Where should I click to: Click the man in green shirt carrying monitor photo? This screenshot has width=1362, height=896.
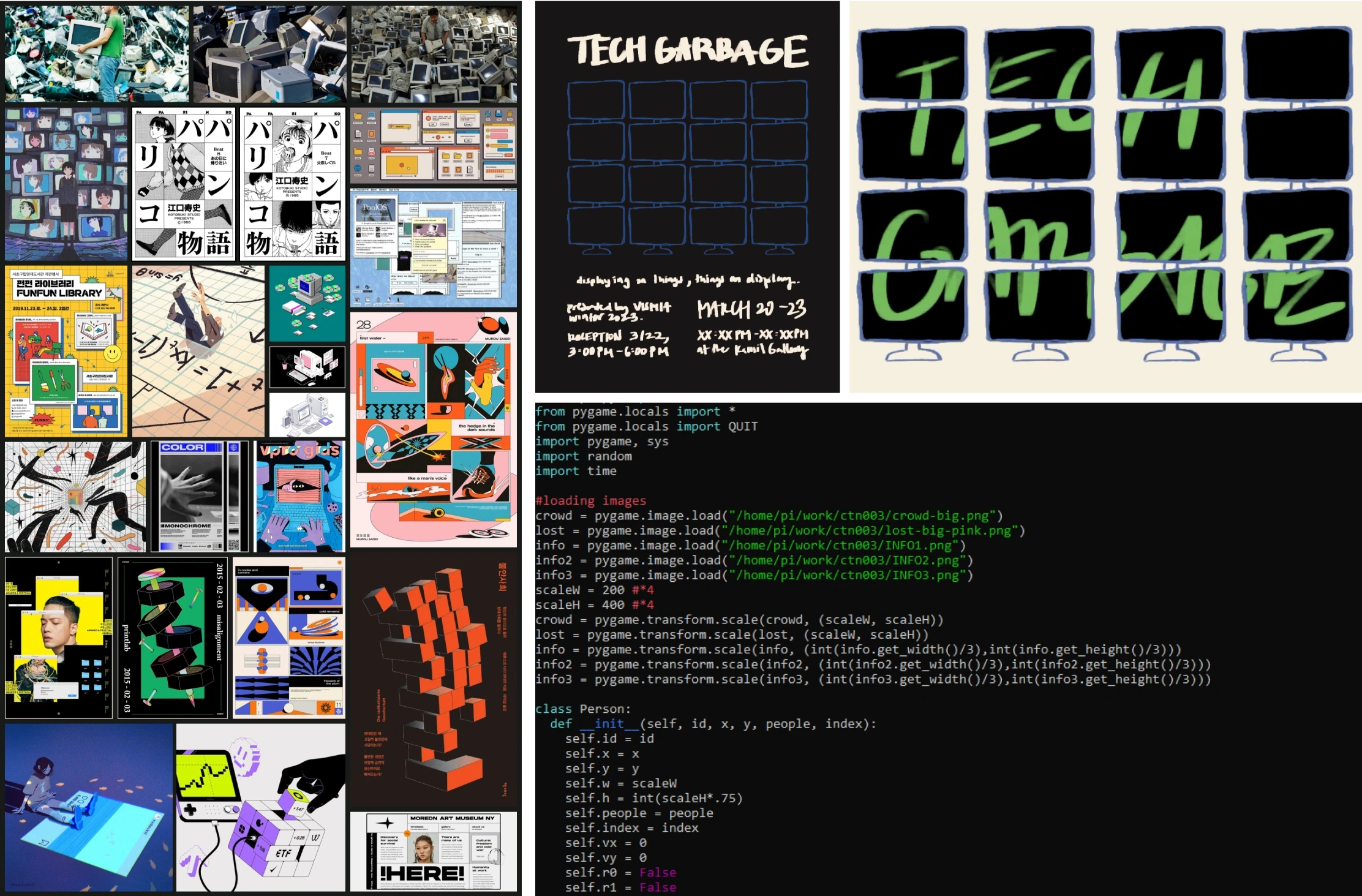click(x=96, y=54)
